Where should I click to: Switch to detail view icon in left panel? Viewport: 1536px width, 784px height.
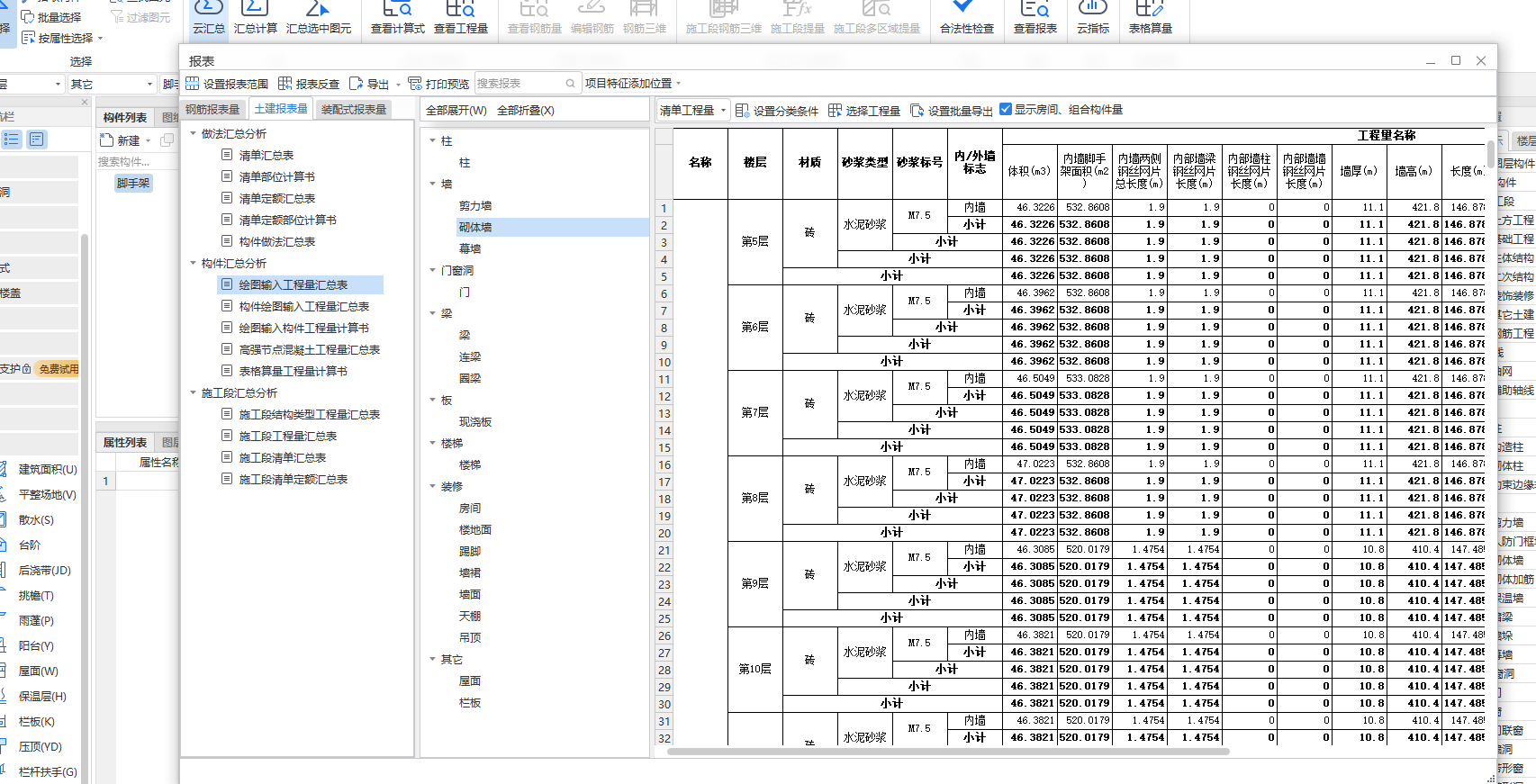pyautogui.click(x=37, y=140)
